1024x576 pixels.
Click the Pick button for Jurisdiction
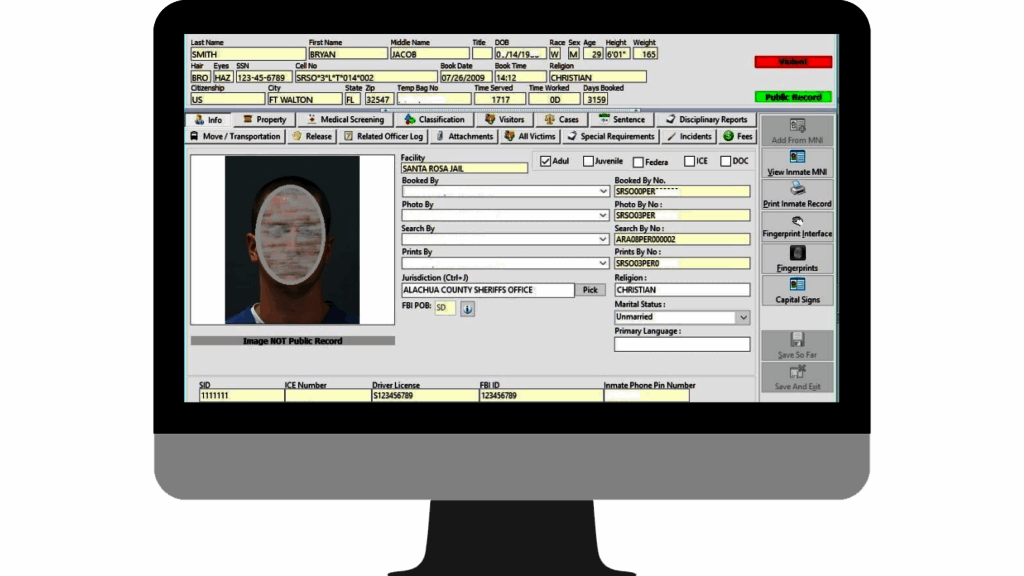(x=590, y=289)
